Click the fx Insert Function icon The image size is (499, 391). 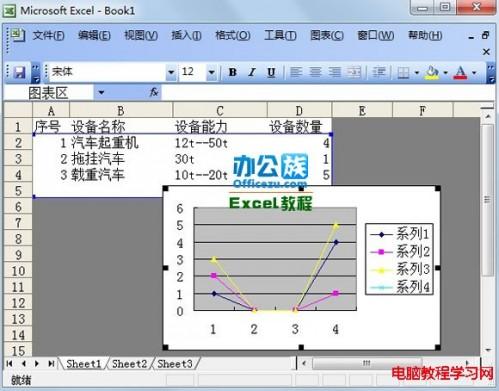154,92
